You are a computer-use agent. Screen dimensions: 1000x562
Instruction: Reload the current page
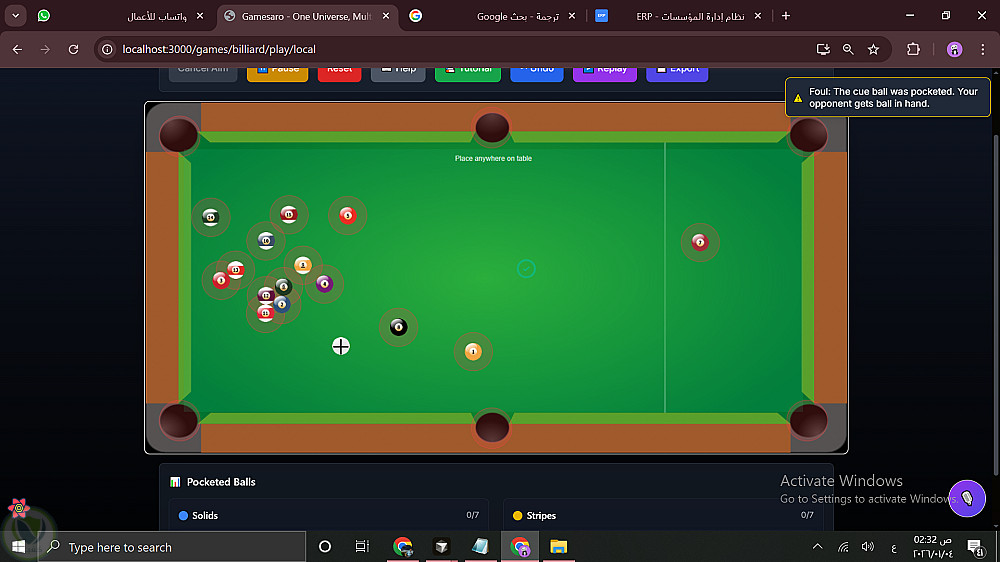[73, 49]
